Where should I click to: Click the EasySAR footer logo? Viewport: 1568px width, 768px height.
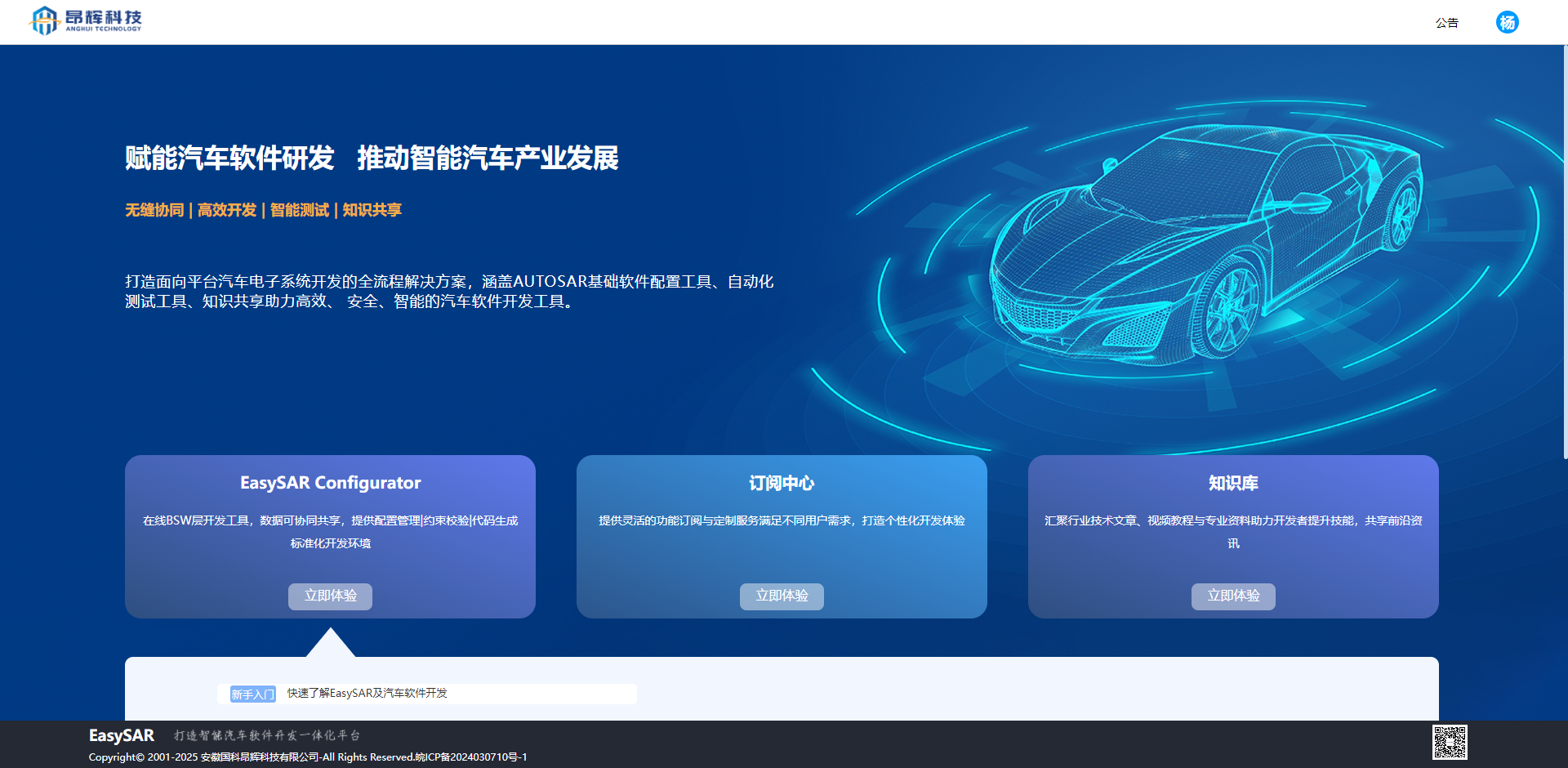point(122,736)
